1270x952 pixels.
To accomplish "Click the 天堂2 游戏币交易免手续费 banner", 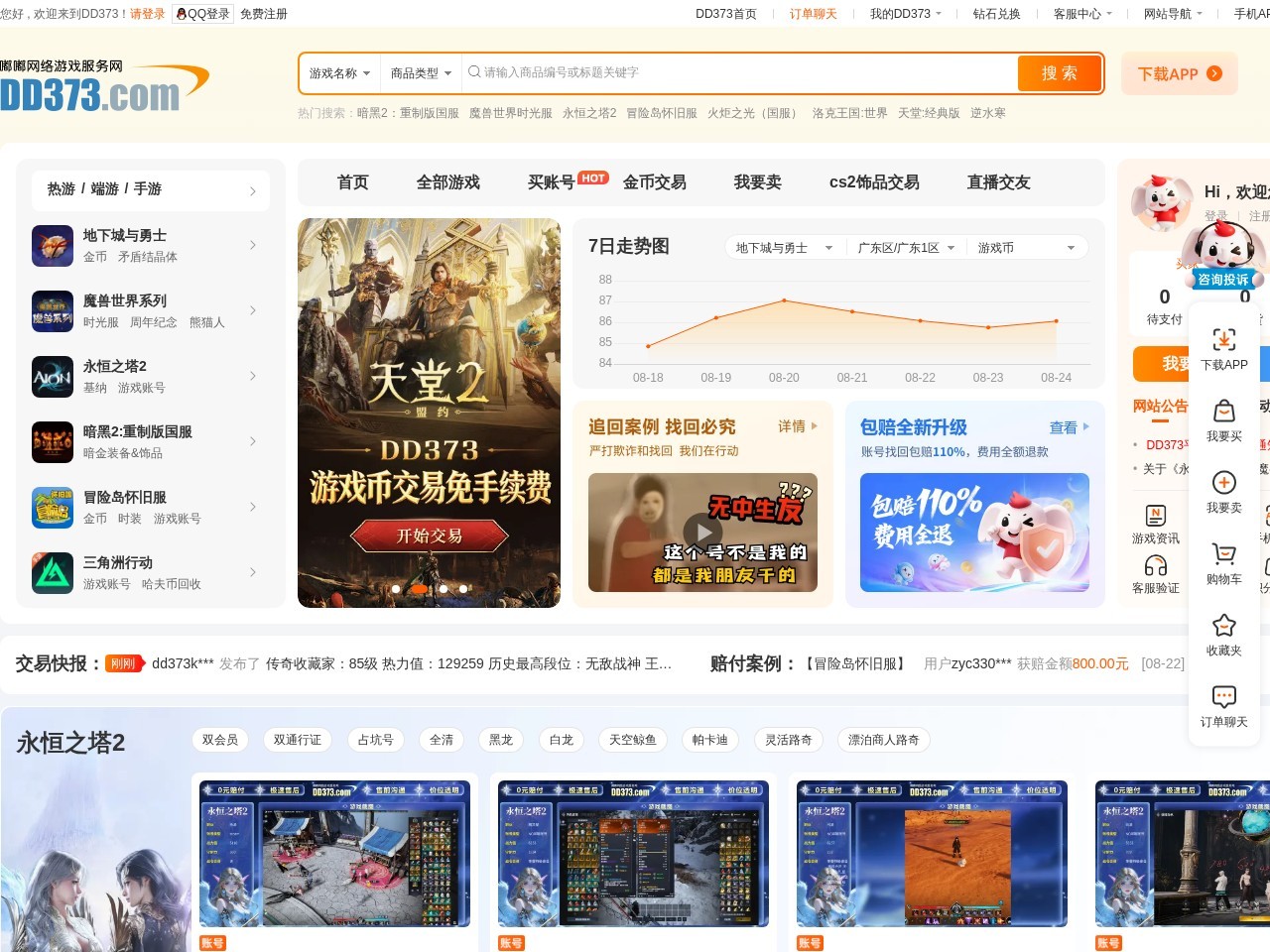I will tap(430, 413).
